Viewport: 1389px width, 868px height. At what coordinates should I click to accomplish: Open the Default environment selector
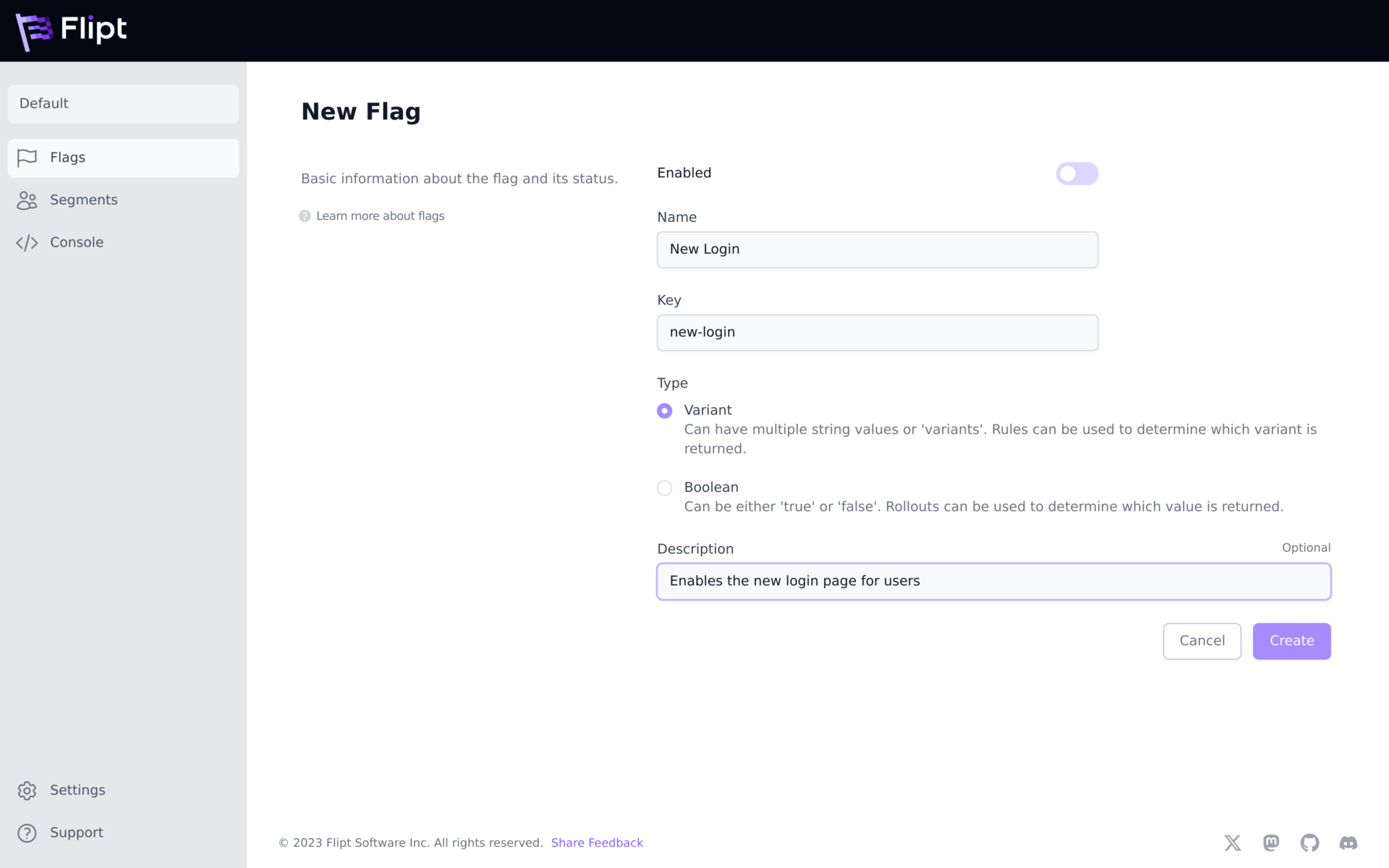[x=123, y=103]
